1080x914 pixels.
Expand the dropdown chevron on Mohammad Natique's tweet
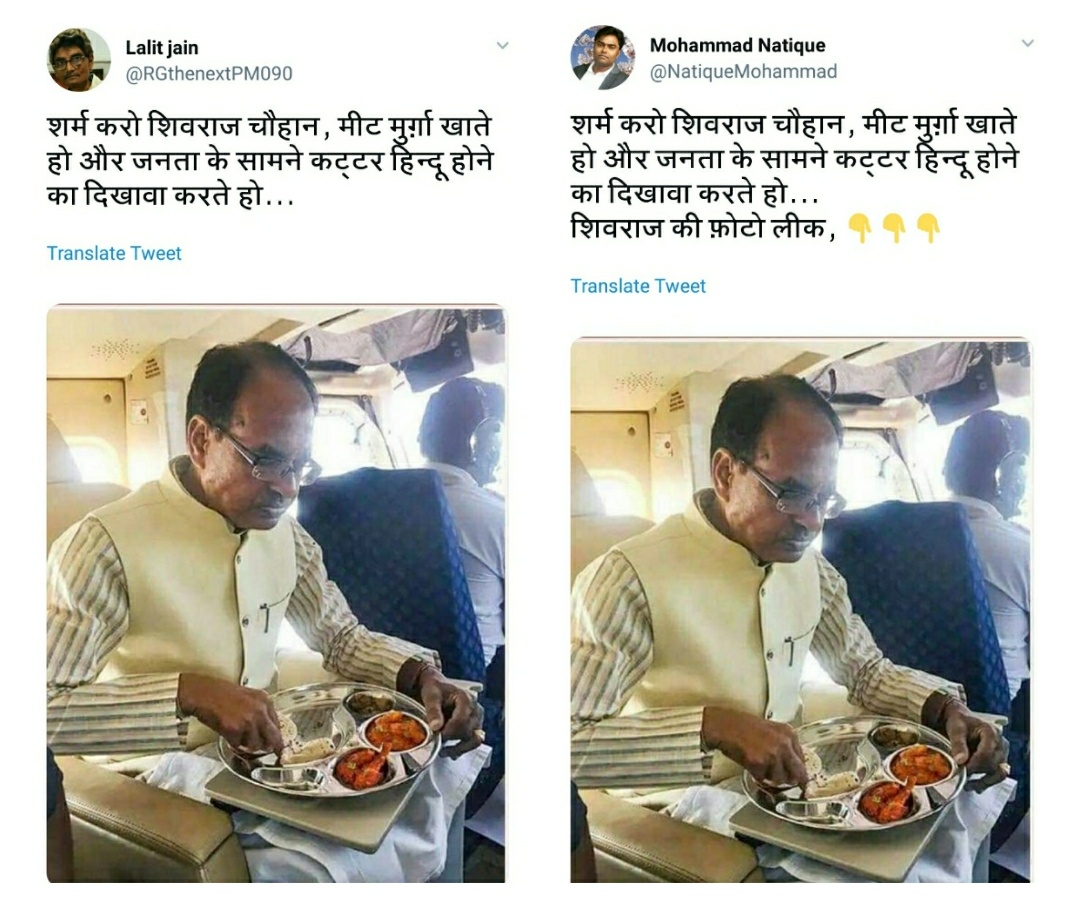[x=1028, y=43]
